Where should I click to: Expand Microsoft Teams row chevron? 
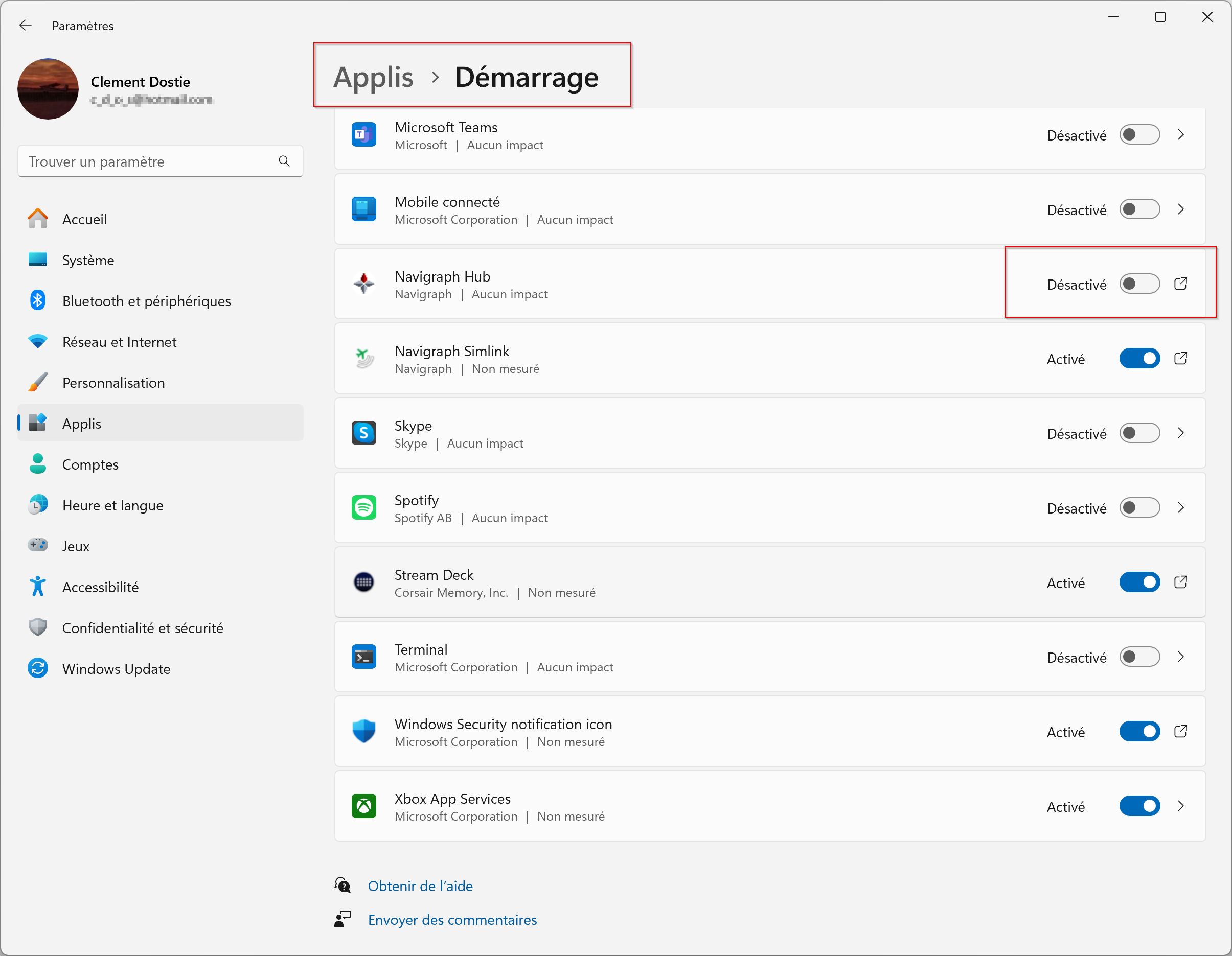pyautogui.click(x=1181, y=135)
